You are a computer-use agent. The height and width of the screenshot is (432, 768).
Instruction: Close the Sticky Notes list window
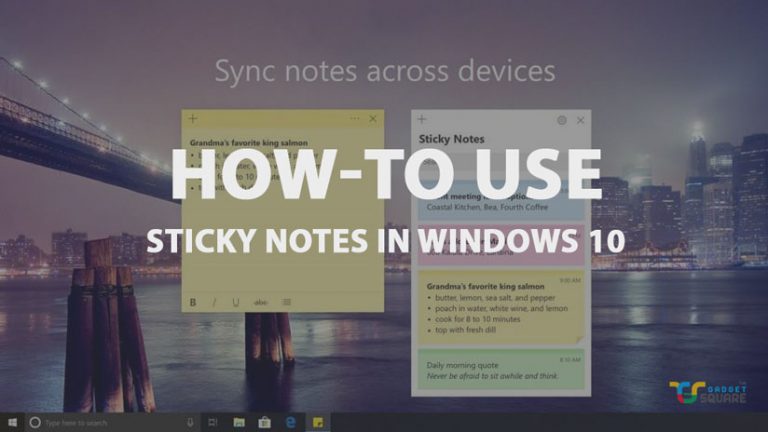coord(580,120)
